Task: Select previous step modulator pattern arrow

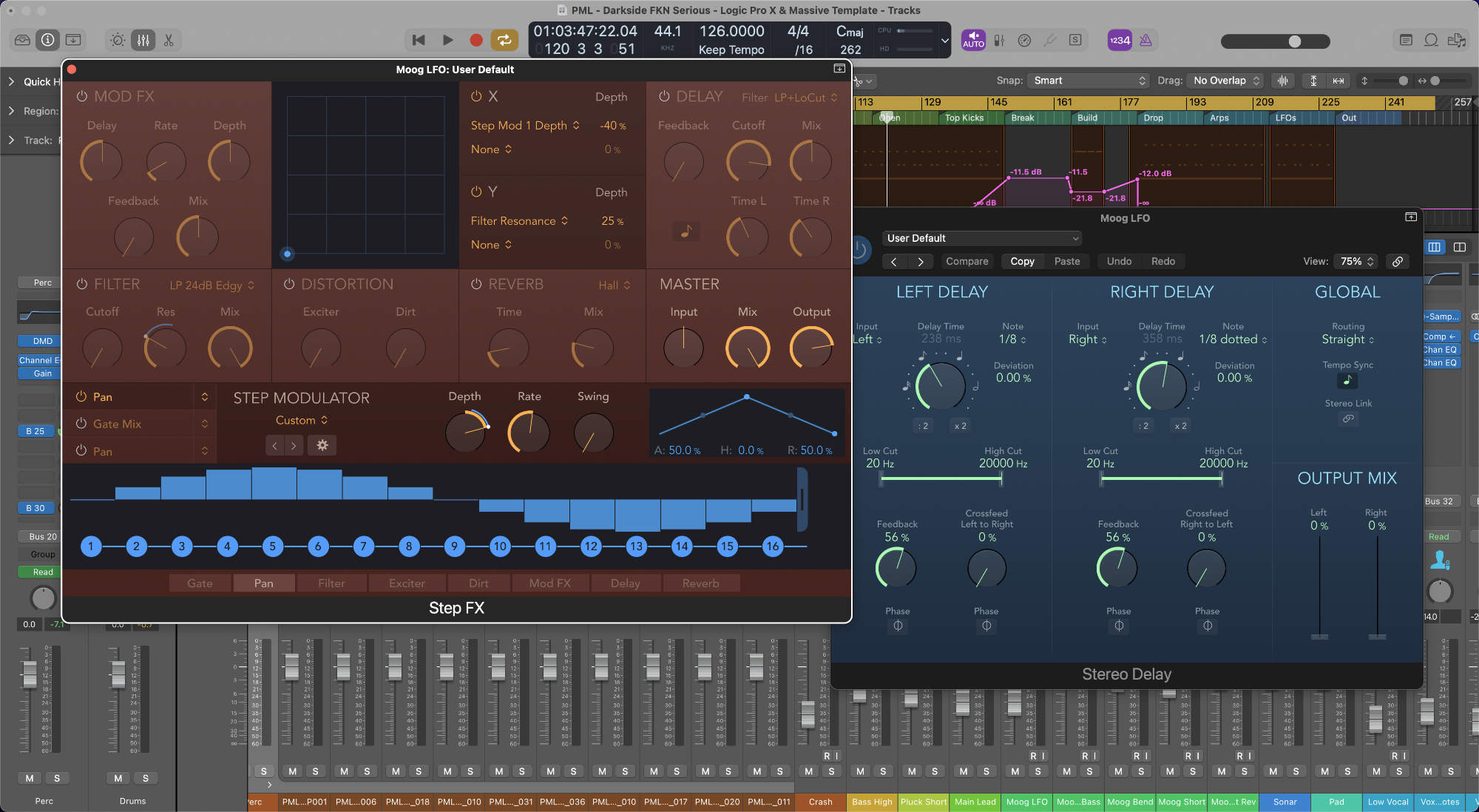Action: point(275,445)
